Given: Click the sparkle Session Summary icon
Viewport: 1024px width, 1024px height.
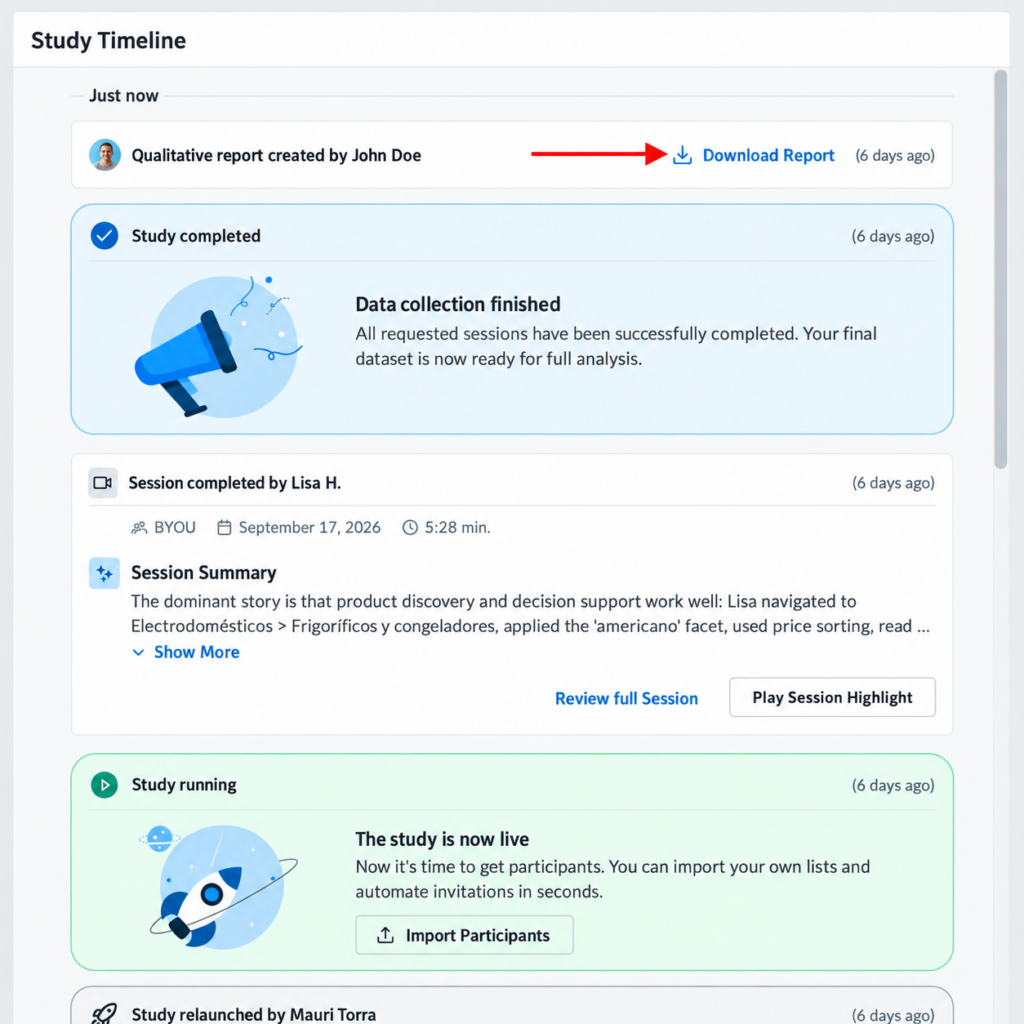Looking at the screenshot, I should [x=104, y=573].
